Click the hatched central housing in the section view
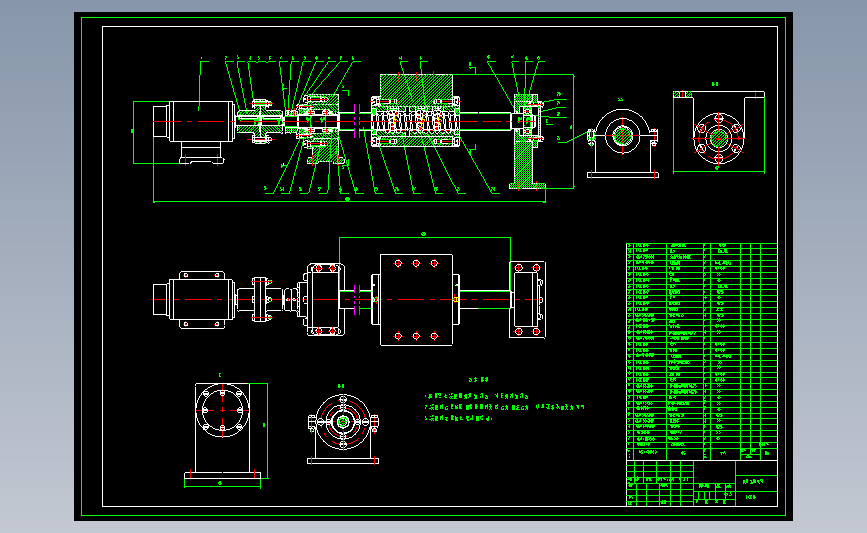Image resolution: width=867 pixels, height=533 pixels. pos(416,111)
